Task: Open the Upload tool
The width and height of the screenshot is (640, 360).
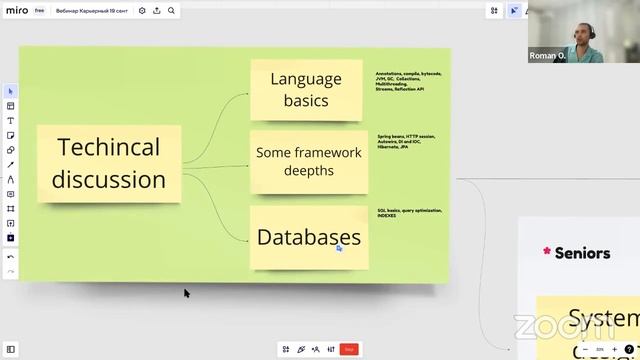Action: point(11,223)
